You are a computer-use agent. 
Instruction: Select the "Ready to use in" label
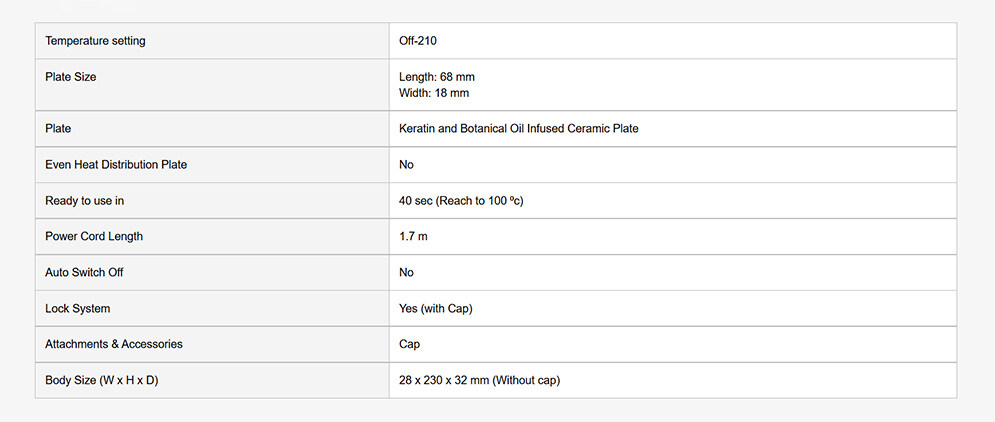click(x=84, y=201)
